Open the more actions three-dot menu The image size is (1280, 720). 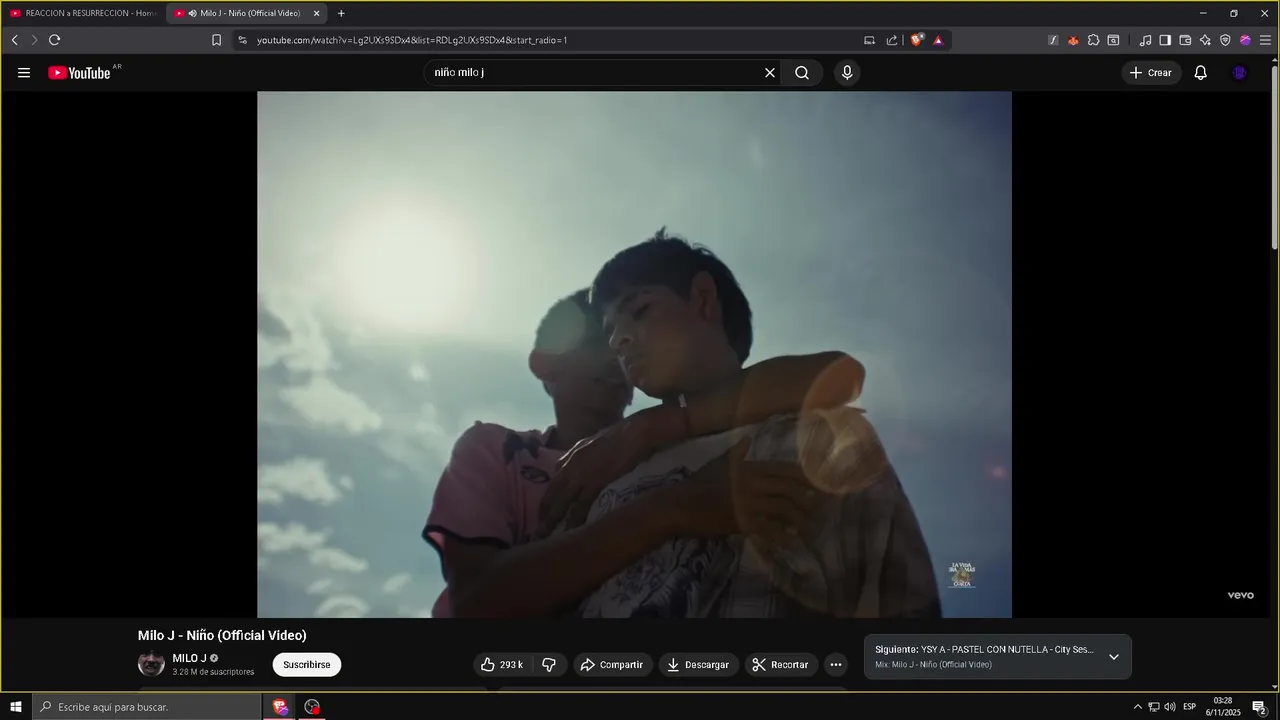836,665
